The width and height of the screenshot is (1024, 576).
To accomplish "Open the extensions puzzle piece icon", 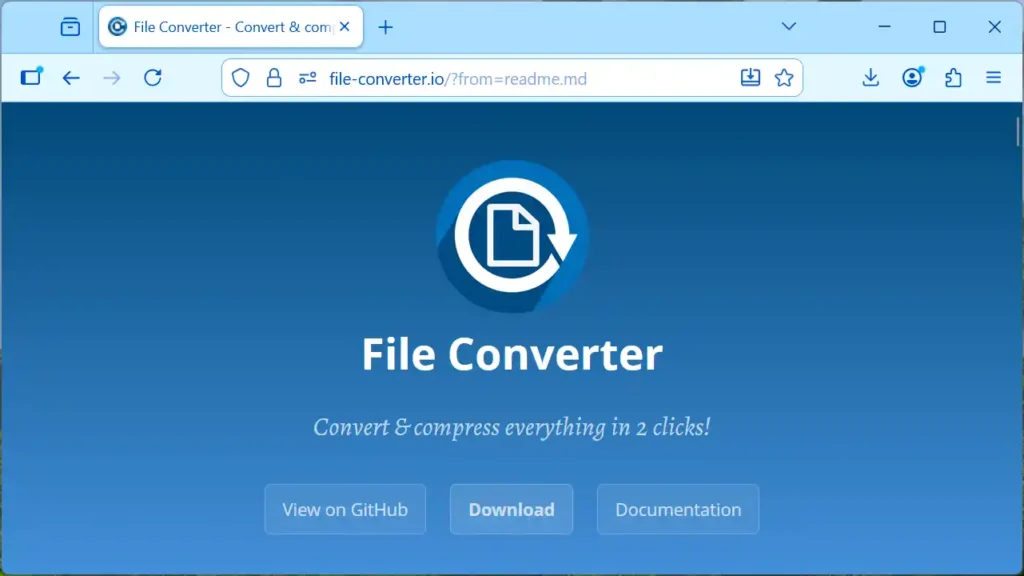I will 953,77.
